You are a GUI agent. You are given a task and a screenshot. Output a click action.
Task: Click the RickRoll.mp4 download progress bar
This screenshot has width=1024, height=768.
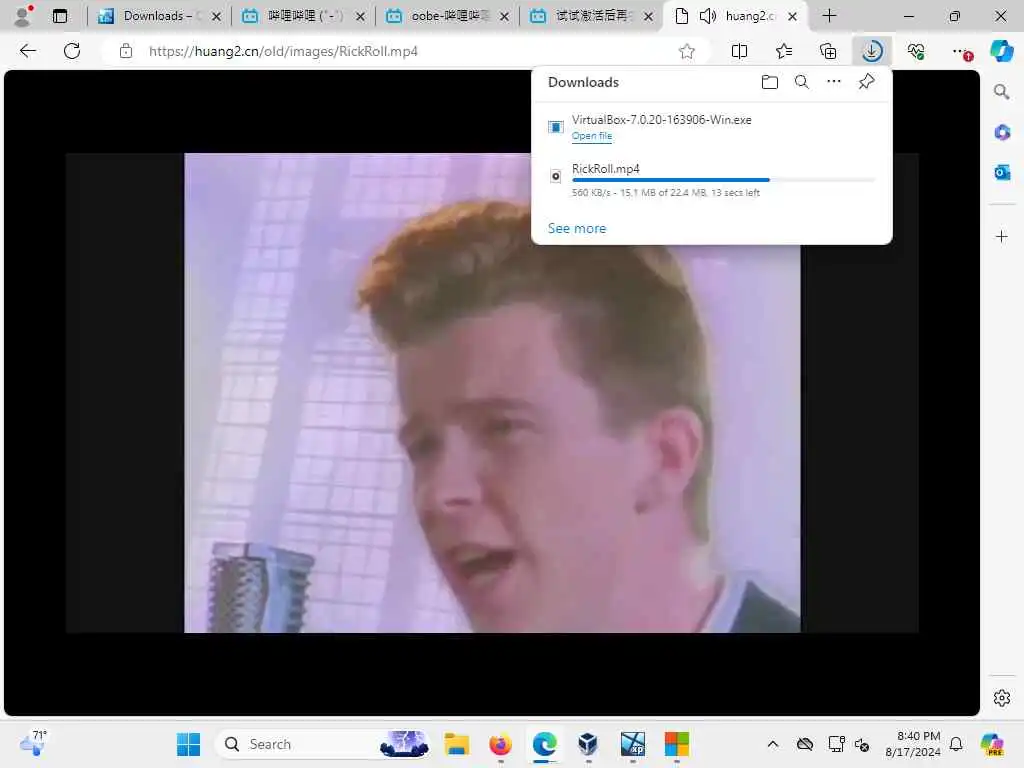(x=723, y=180)
